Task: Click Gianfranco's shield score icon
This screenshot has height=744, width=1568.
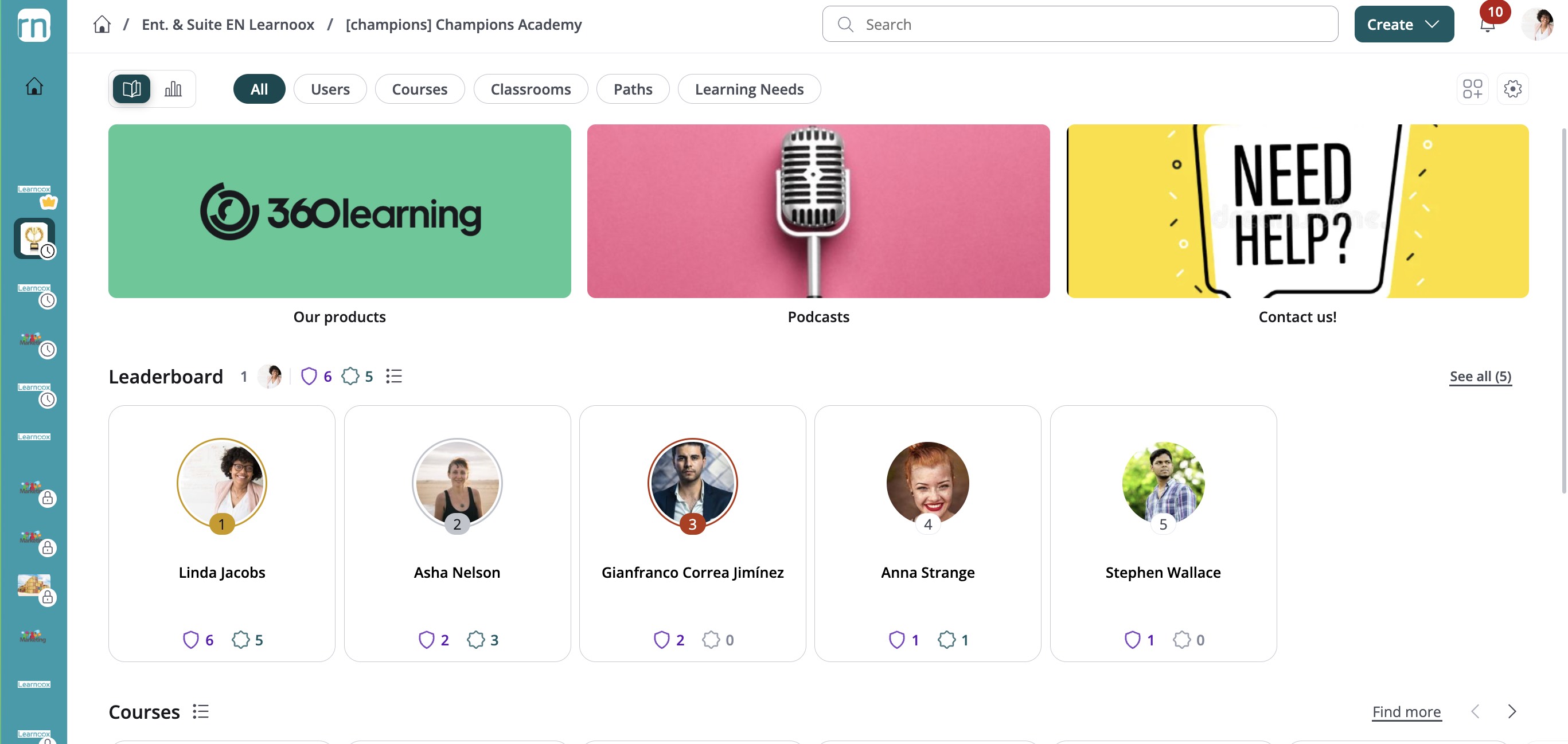Action: pos(661,639)
